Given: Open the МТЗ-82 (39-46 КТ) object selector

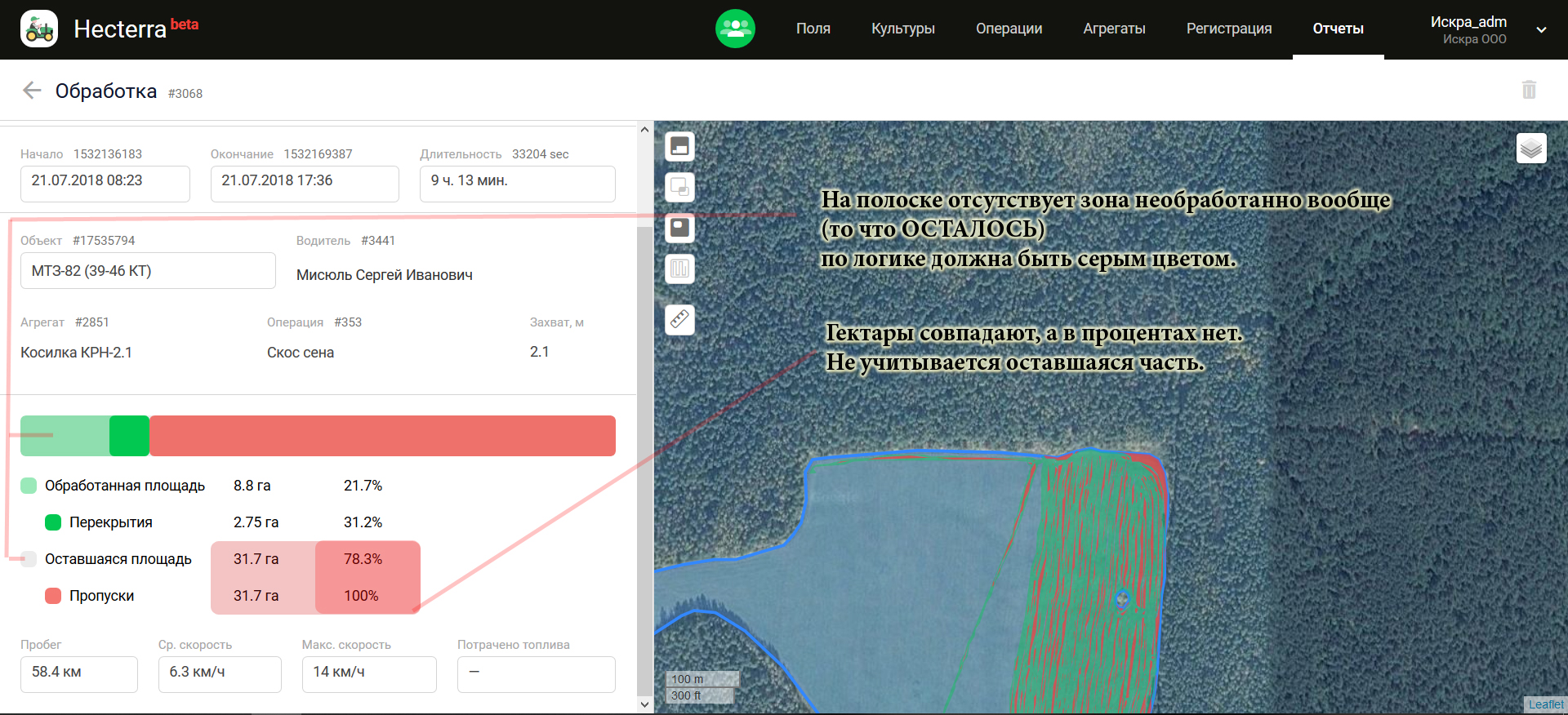Looking at the screenshot, I should pos(148,271).
